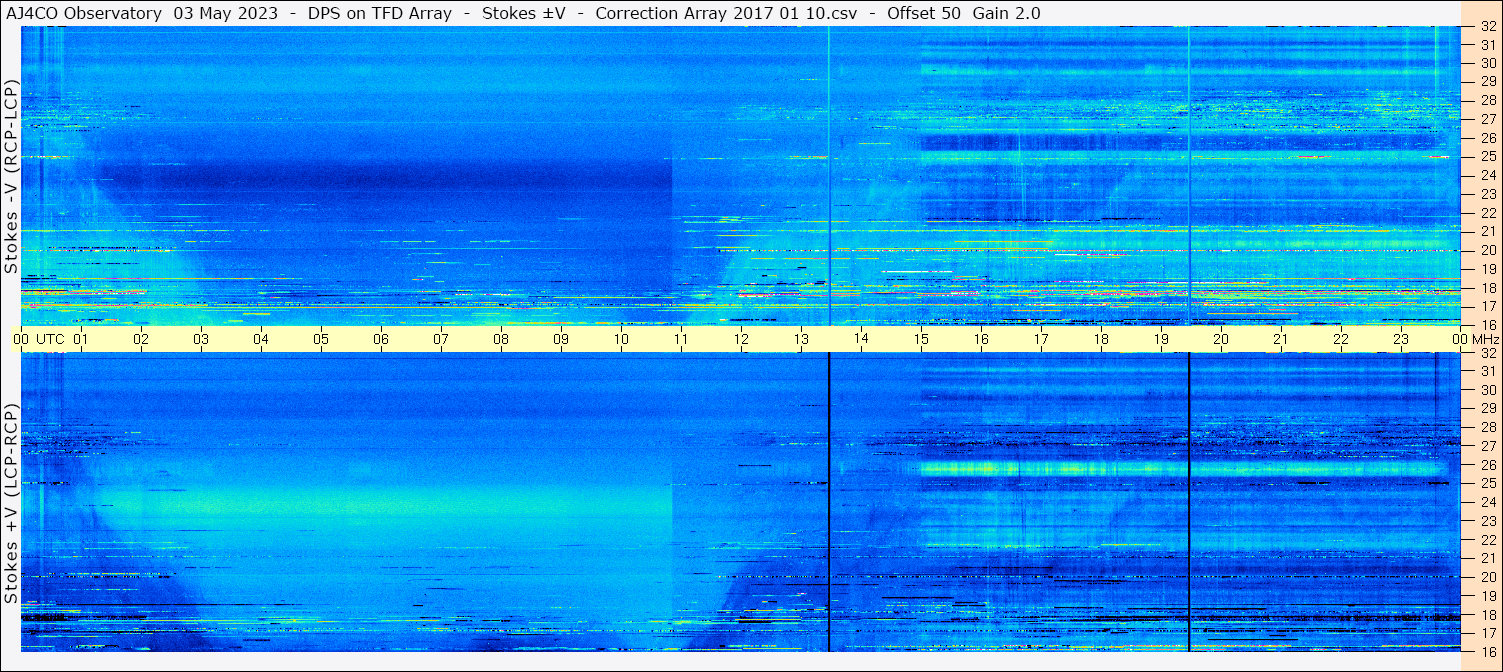Click hour 01 on the time axis

81,339
